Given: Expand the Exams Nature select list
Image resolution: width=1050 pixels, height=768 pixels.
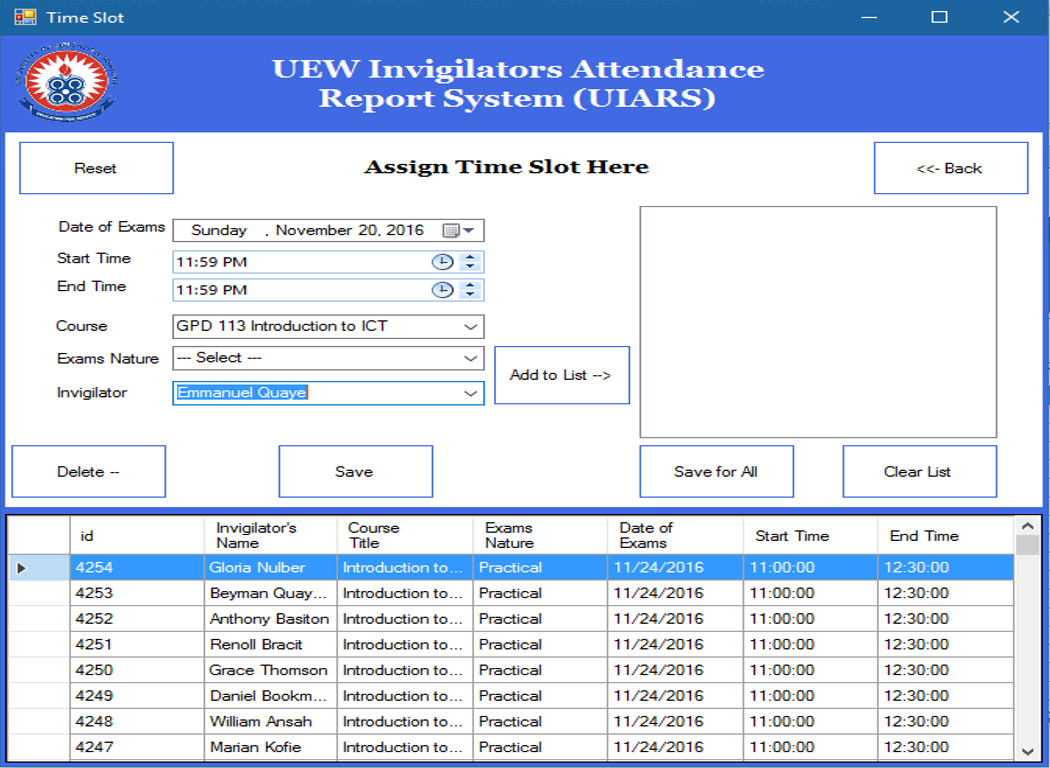Looking at the screenshot, I should tap(470, 358).
